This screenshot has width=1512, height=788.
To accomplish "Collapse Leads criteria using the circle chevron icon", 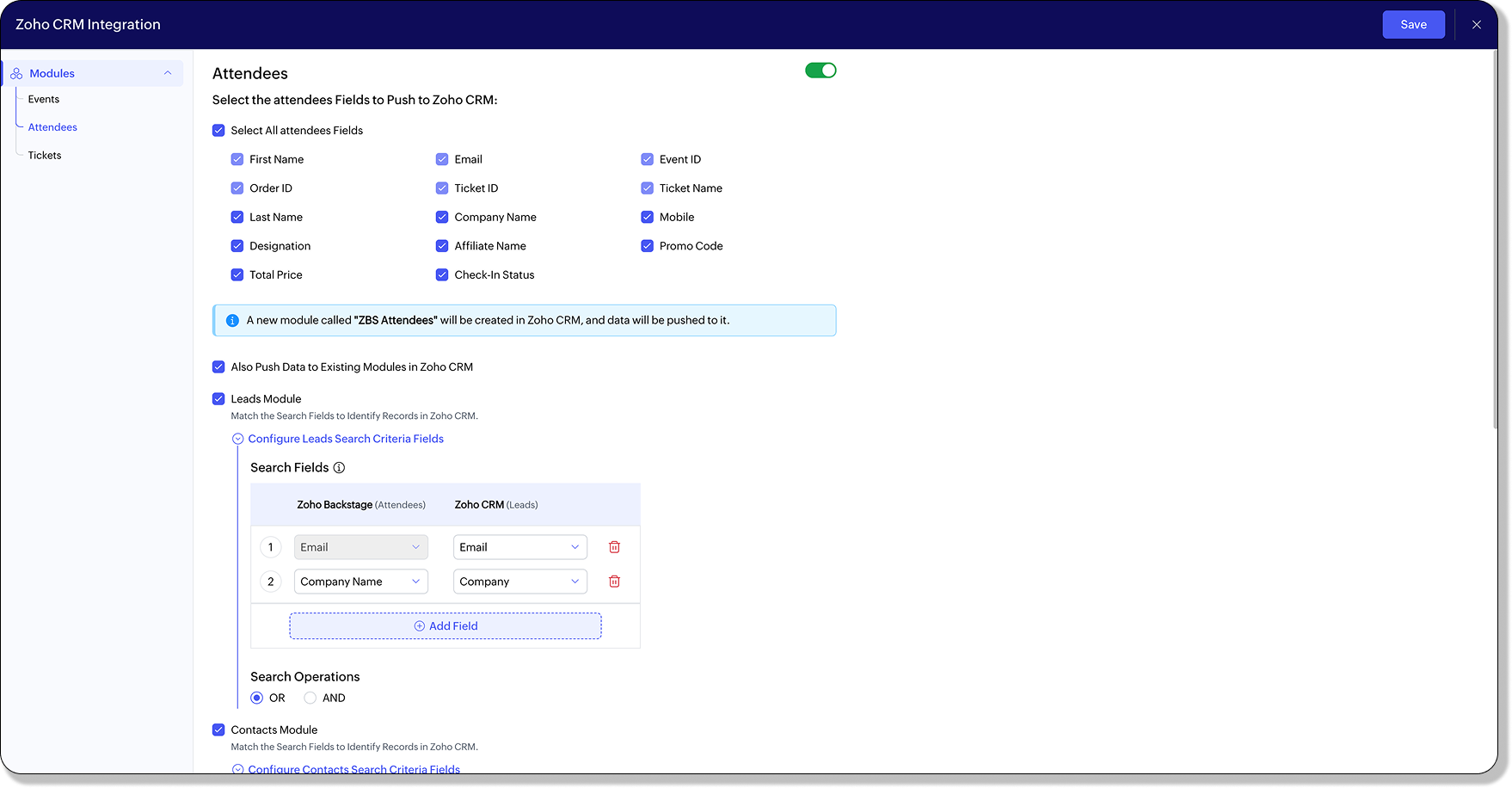I will coord(238,439).
